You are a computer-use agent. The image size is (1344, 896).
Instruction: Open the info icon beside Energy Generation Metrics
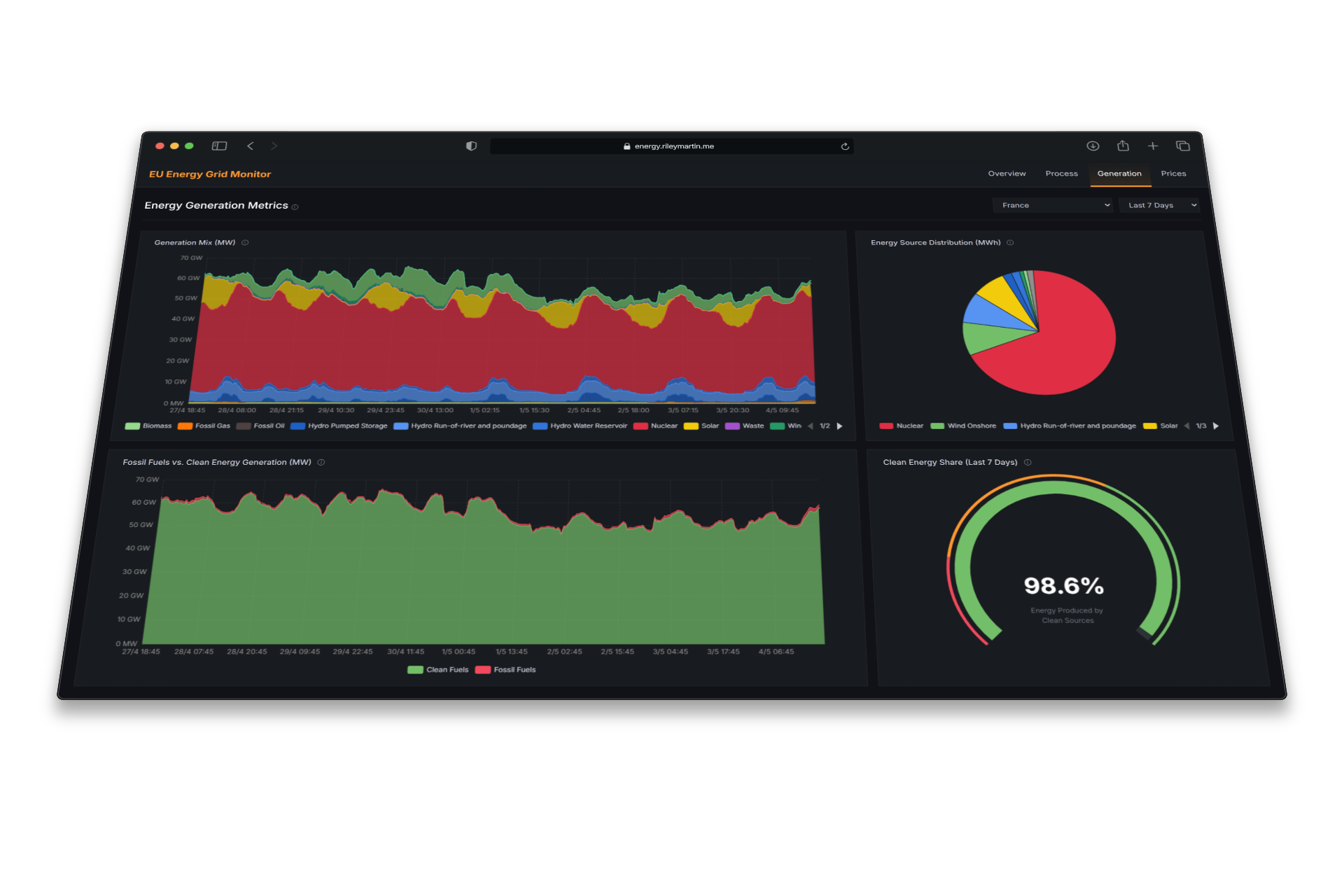click(295, 207)
